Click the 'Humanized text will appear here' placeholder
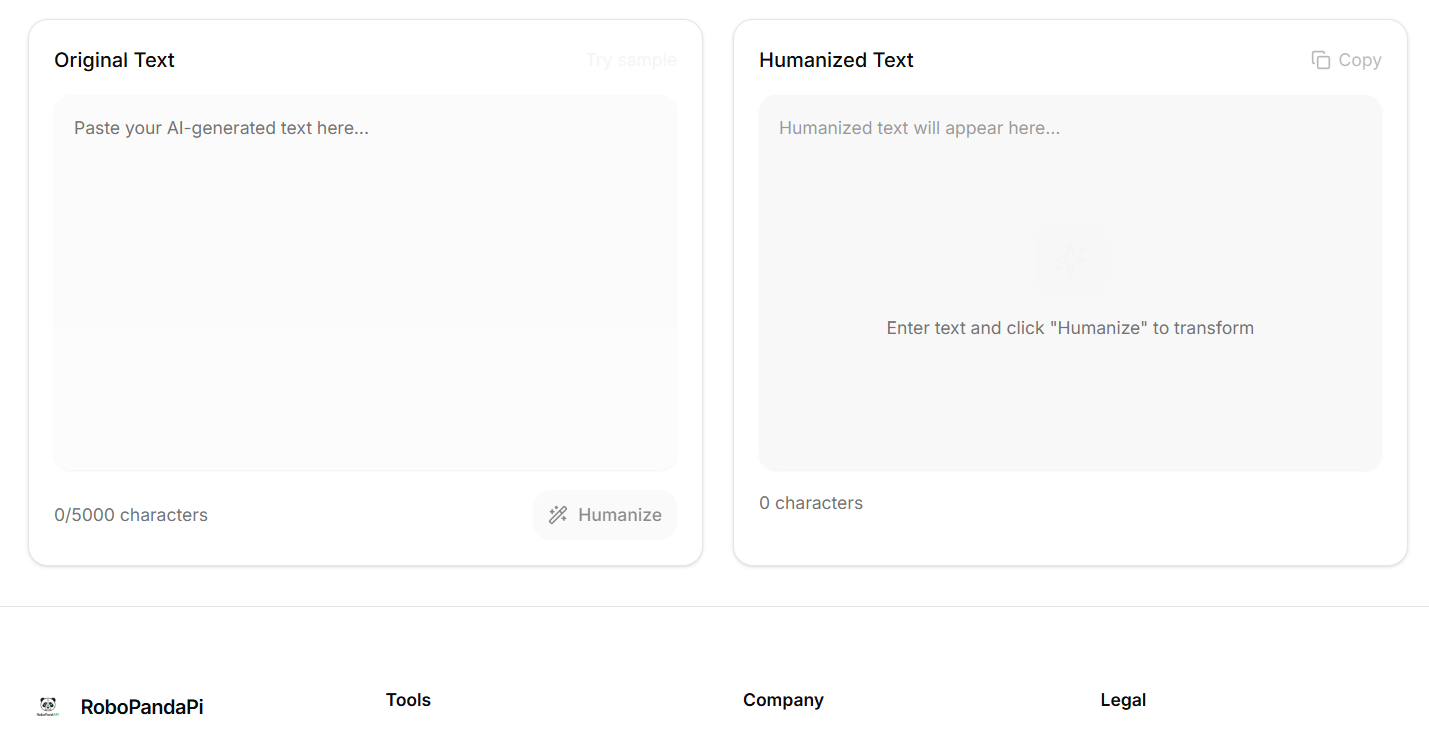Screen dimensions: 1429x730 (919, 127)
